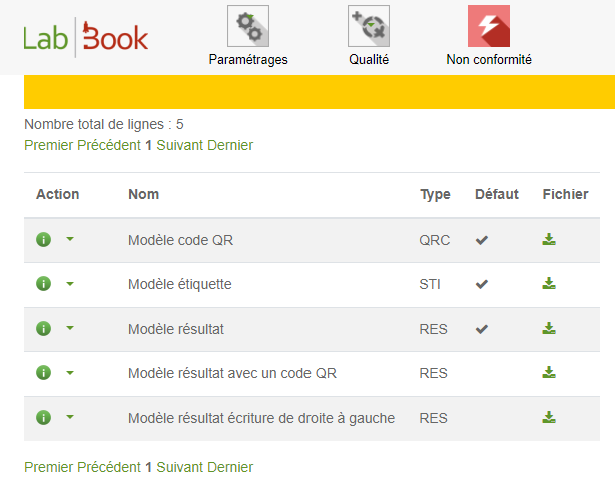This screenshot has height=485, width=615.
Task: Open the Qualité icon in toolbar
Action: [x=369, y=26]
